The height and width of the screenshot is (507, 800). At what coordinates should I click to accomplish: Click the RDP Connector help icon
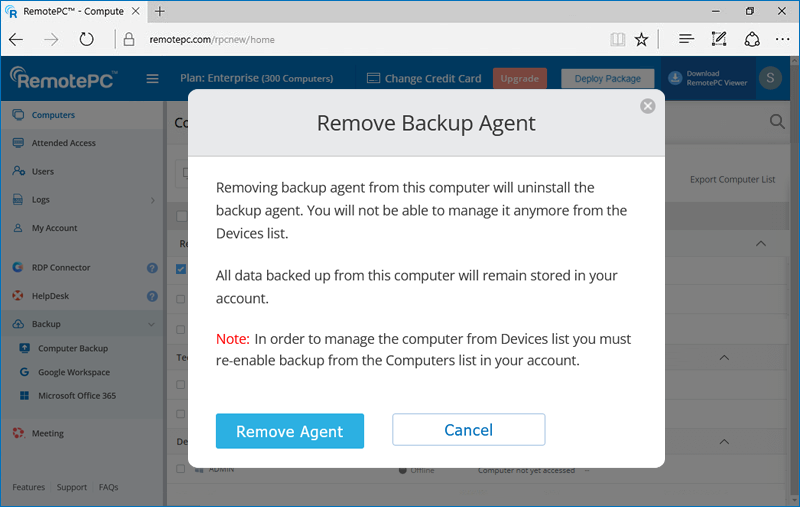tap(152, 268)
